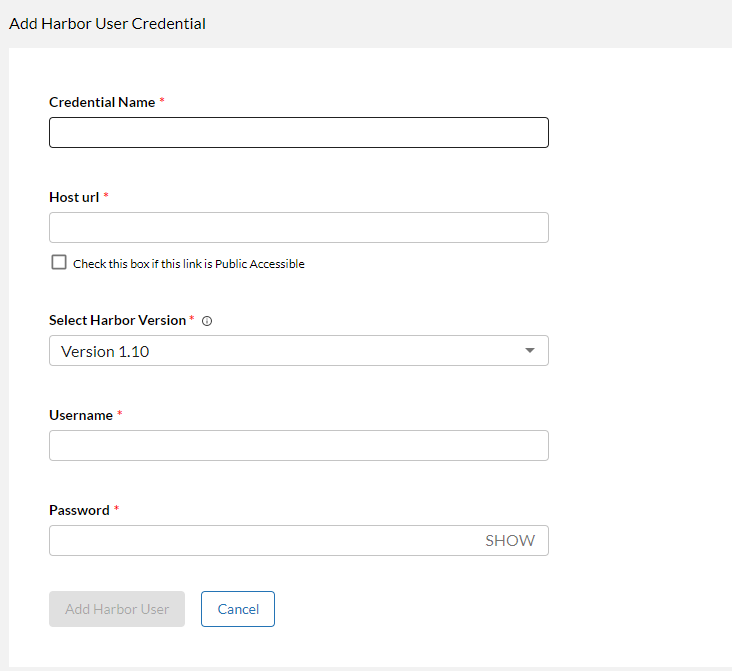Focus the Credential Name input field
Viewport: 732px width, 671px height.
click(x=298, y=133)
